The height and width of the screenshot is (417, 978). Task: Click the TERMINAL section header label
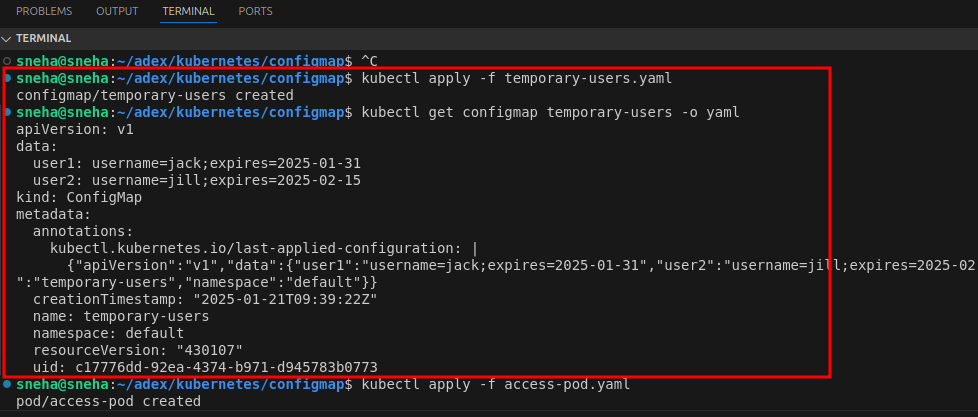click(44, 38)
